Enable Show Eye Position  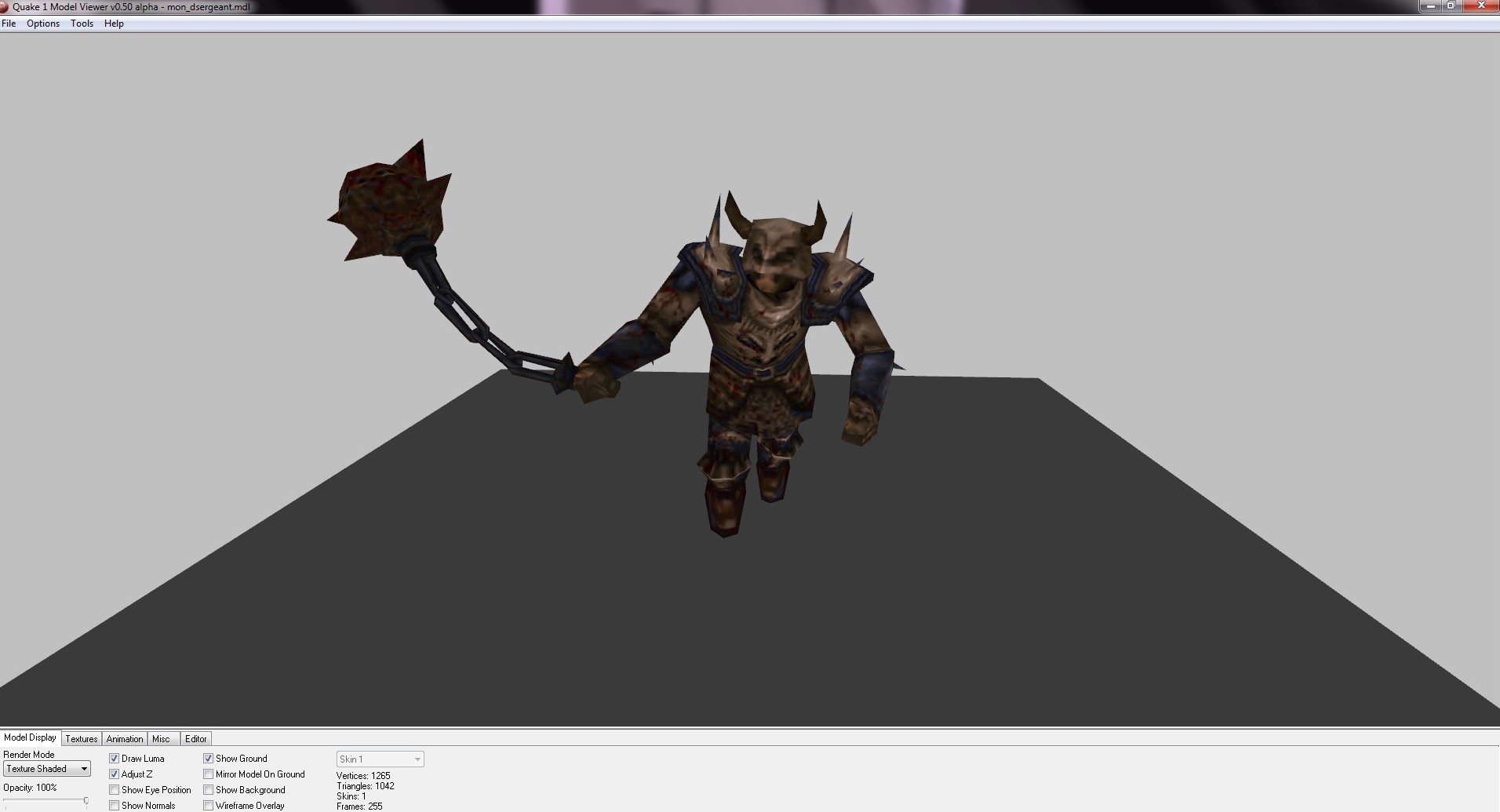coord(115,790)
